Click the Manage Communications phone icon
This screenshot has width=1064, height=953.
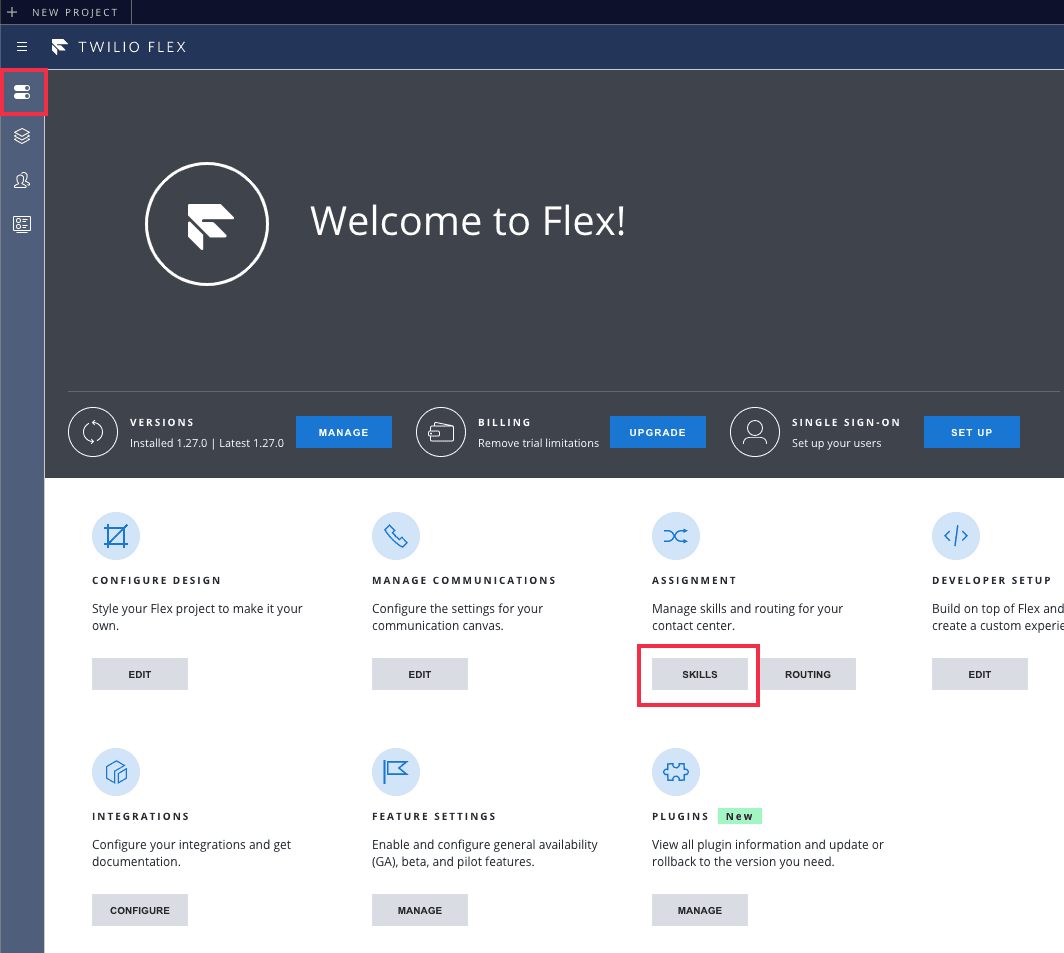click(x=396, y=535)
